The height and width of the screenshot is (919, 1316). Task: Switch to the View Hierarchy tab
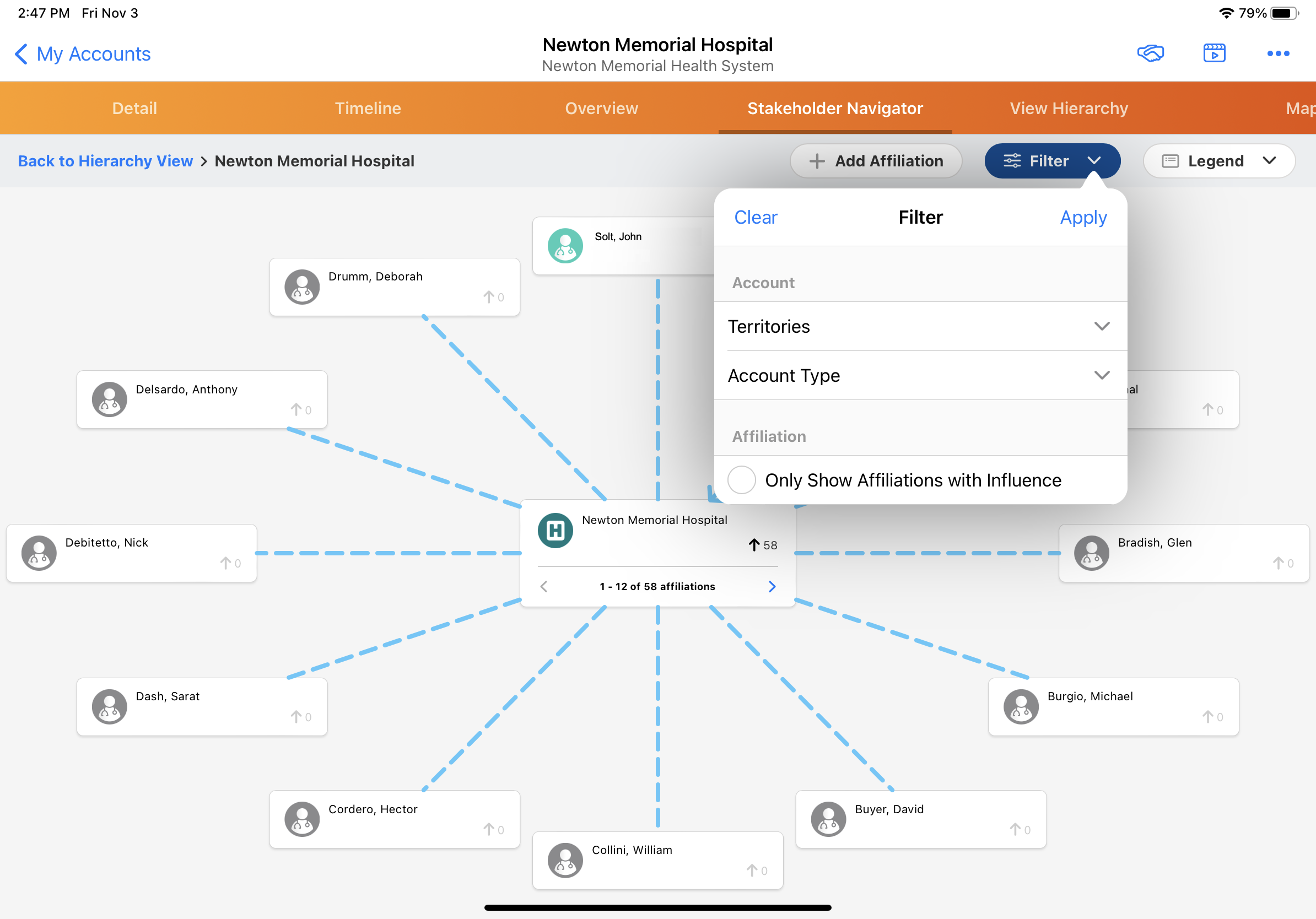pyautogui.click(x=1069, y=109)
